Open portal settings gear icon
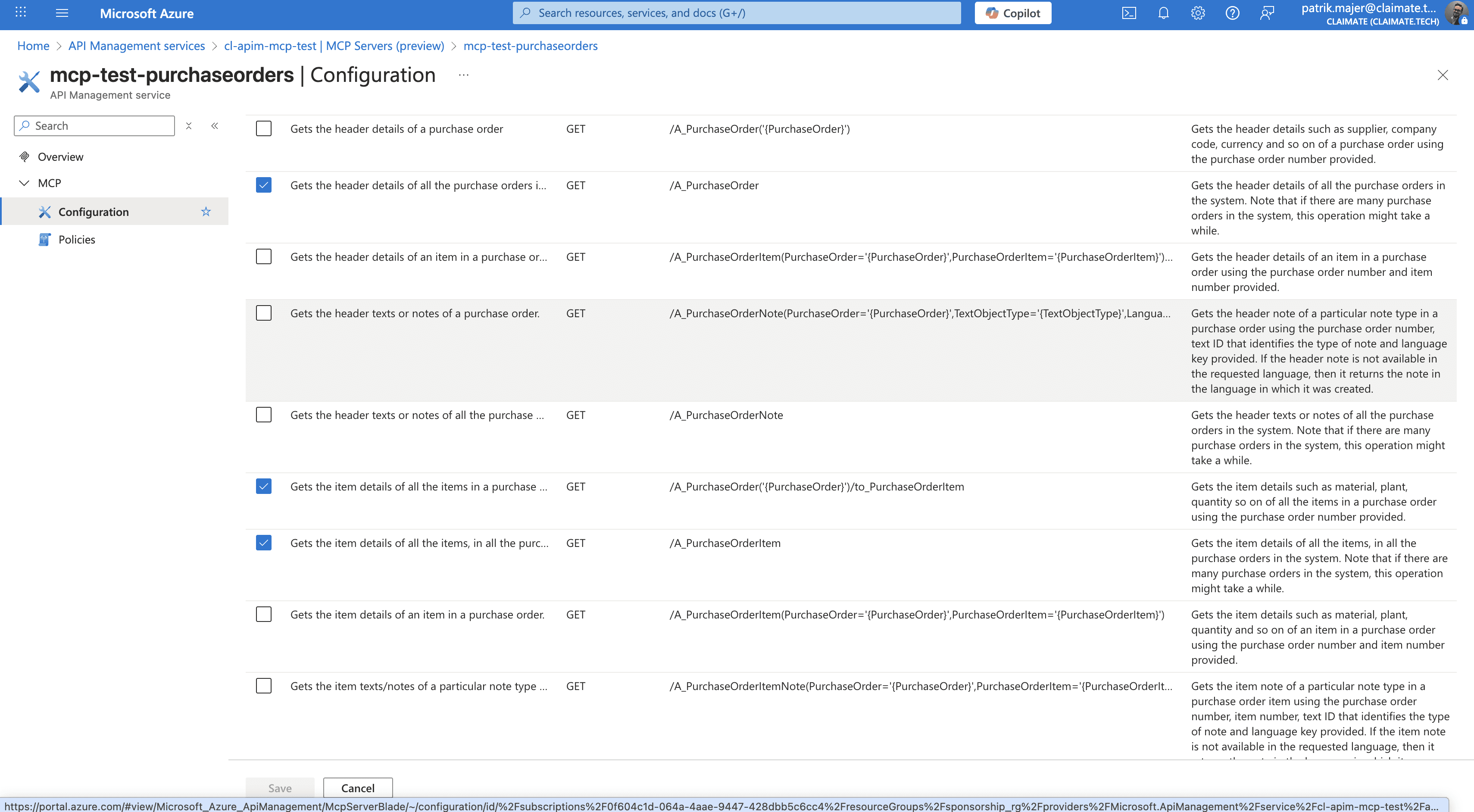 pos(1198,13)
